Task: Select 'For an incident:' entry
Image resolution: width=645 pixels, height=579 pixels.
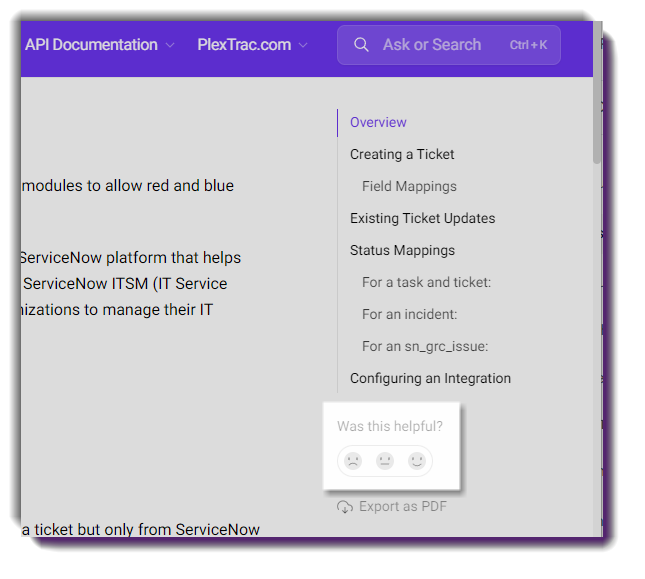Action: click(x=409, y=314)
